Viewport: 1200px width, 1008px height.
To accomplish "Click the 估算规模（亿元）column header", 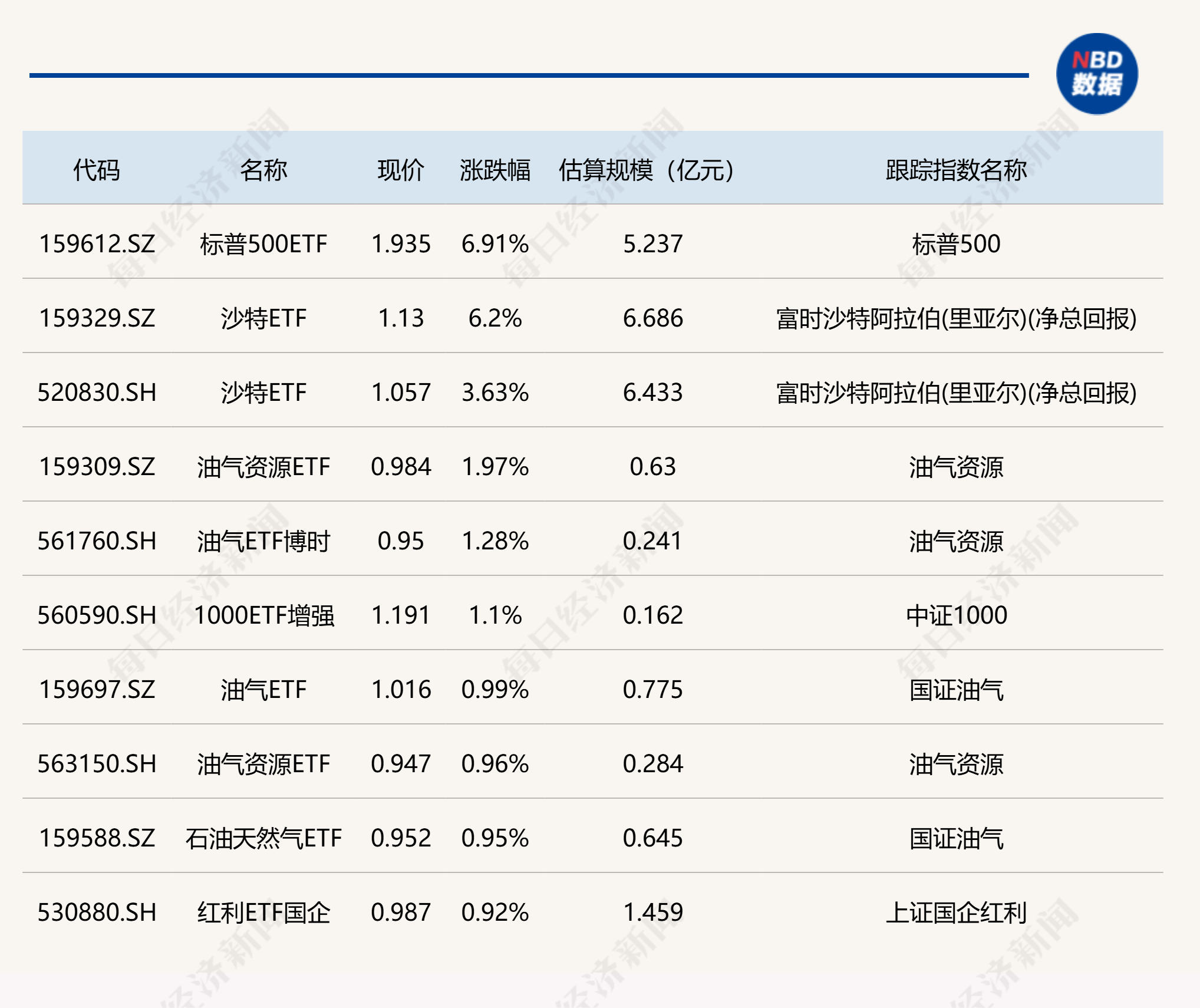I will tap(644, 170).
